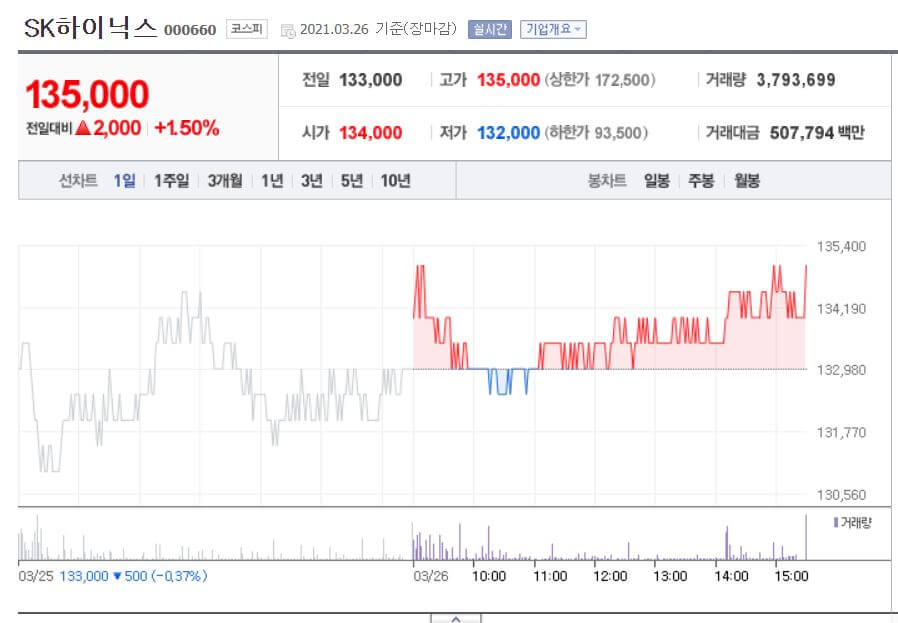Click the 전일 value 133,000
Image resolution: width=898 pixels, height=623 pixels.
click(371, 80)
